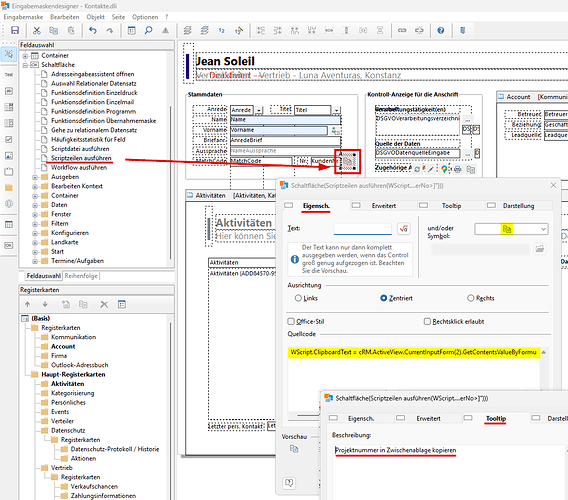Click the formula icon beside the Text field
The width and height of the screenshot is (568, 500).
point(404,229)
